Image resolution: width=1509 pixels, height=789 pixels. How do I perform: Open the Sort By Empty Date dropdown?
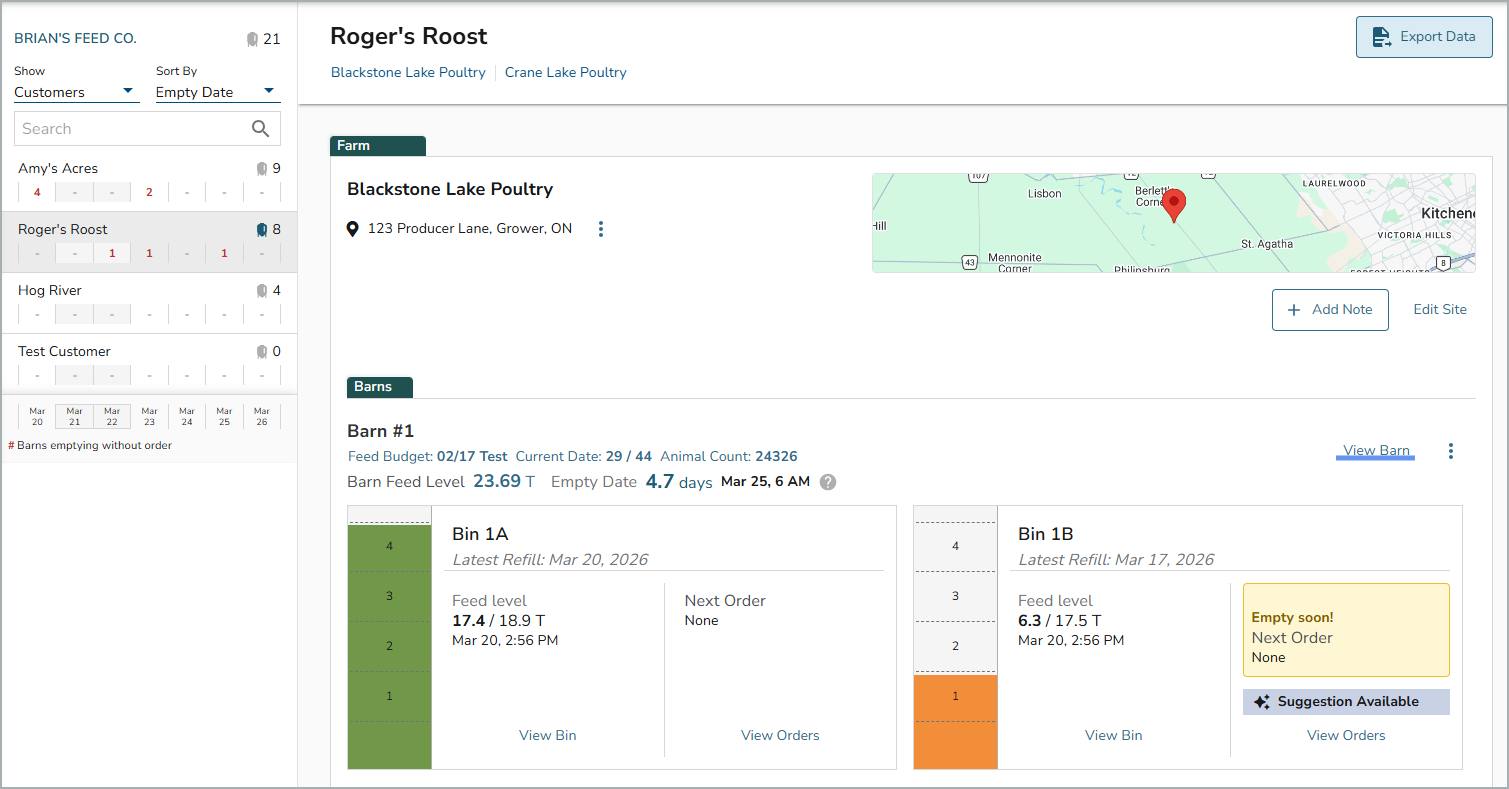click(215, 92)
